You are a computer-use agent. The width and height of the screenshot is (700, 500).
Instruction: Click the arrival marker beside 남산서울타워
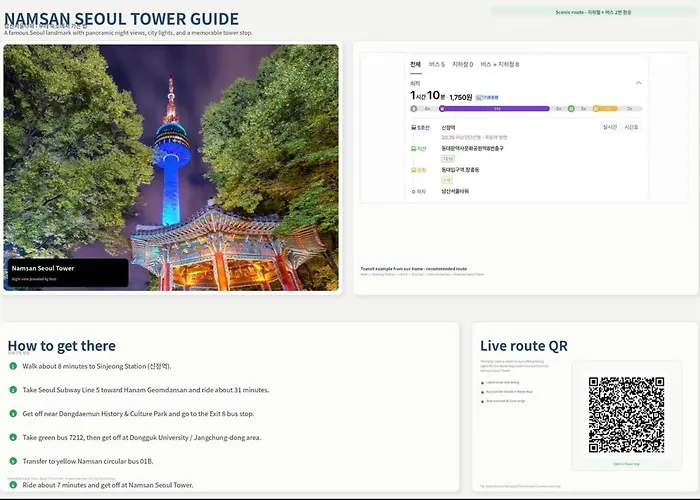(413, 192)
